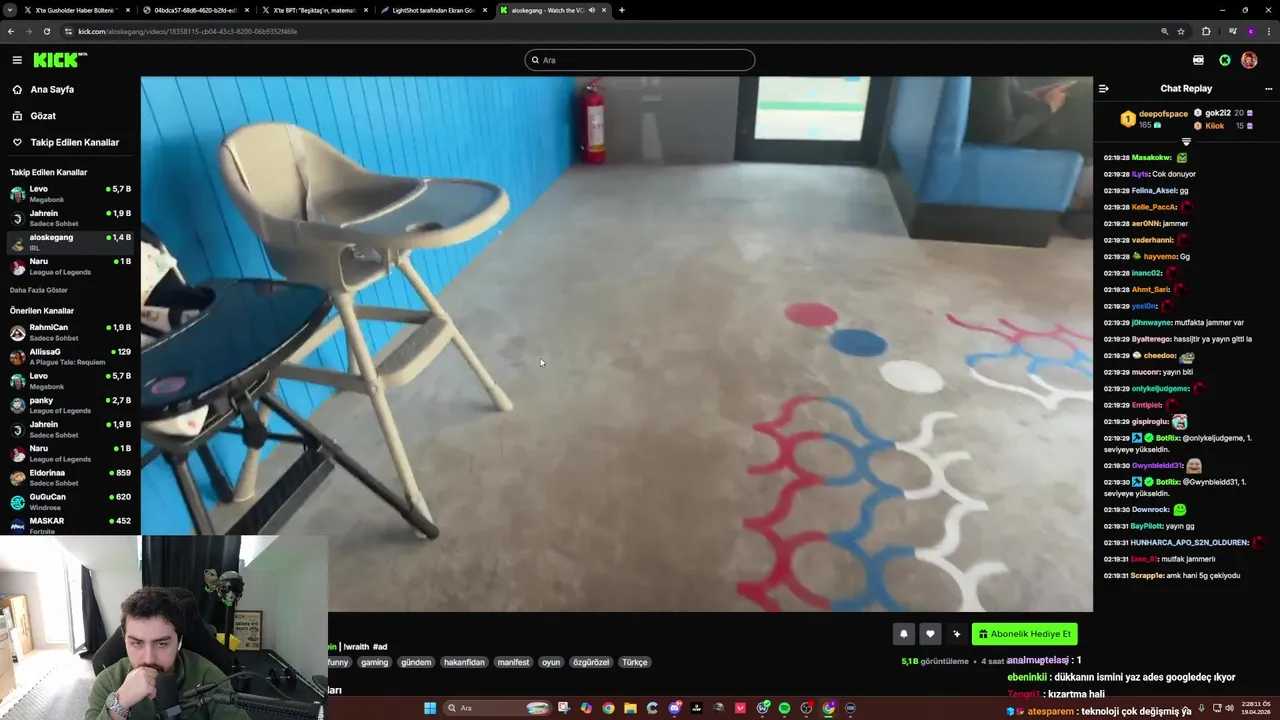The image size is (1280, 720).
Task: Select the oyun tag
Action: (x=551, y=662)
